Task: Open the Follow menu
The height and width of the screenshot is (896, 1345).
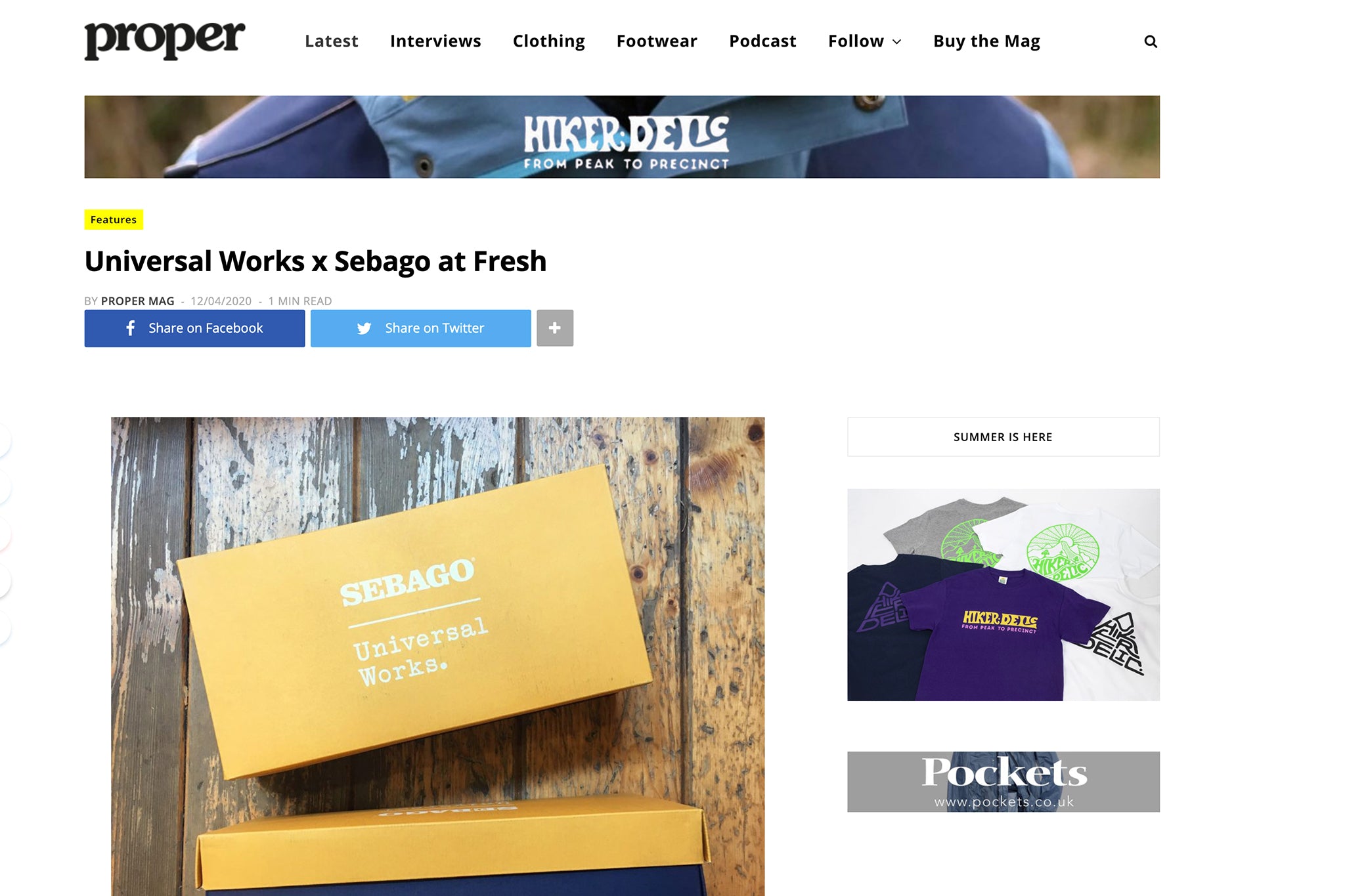Action: (x=864, y=41)
